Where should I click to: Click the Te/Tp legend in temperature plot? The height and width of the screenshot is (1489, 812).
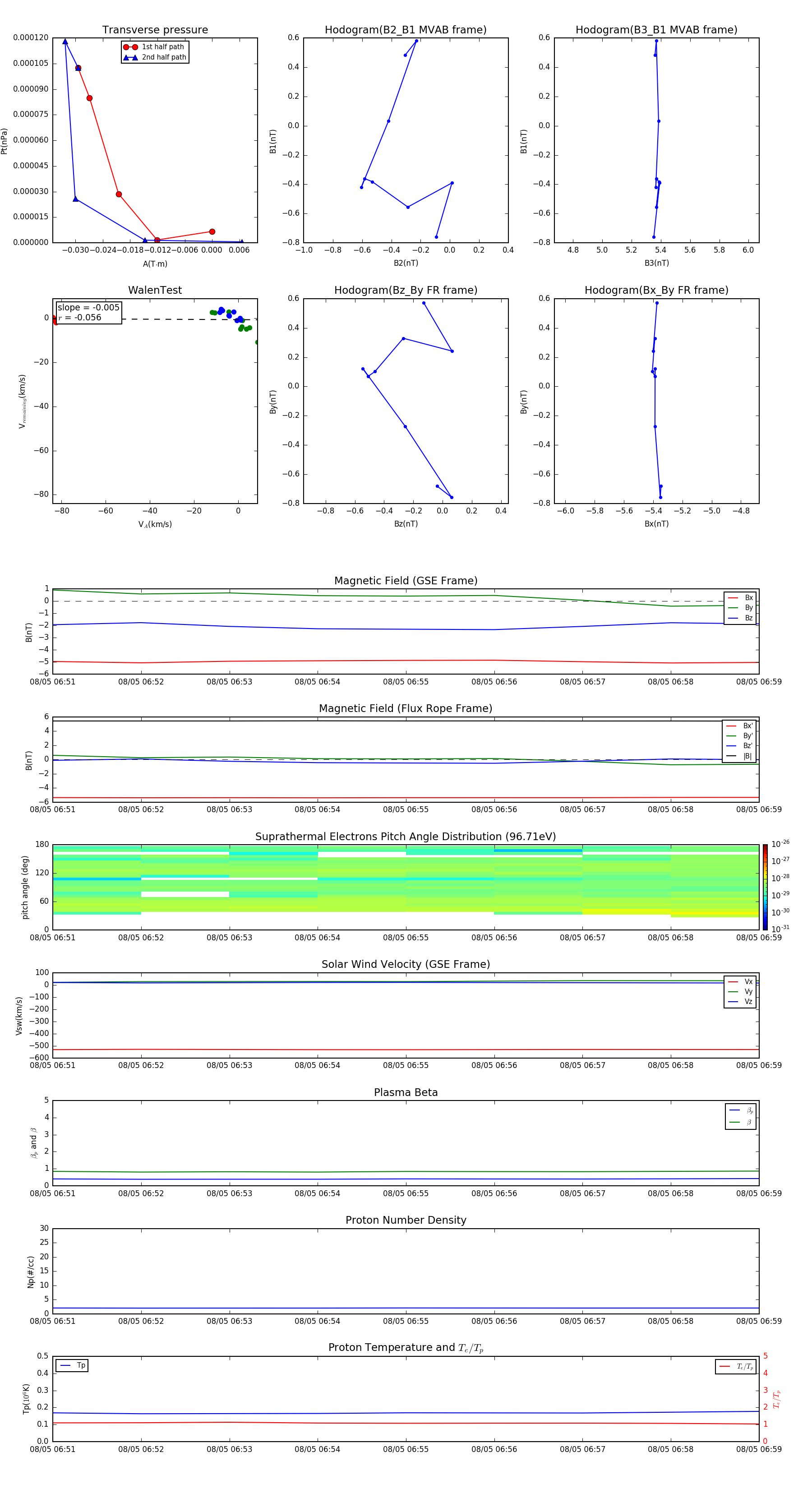point(736,1367)
